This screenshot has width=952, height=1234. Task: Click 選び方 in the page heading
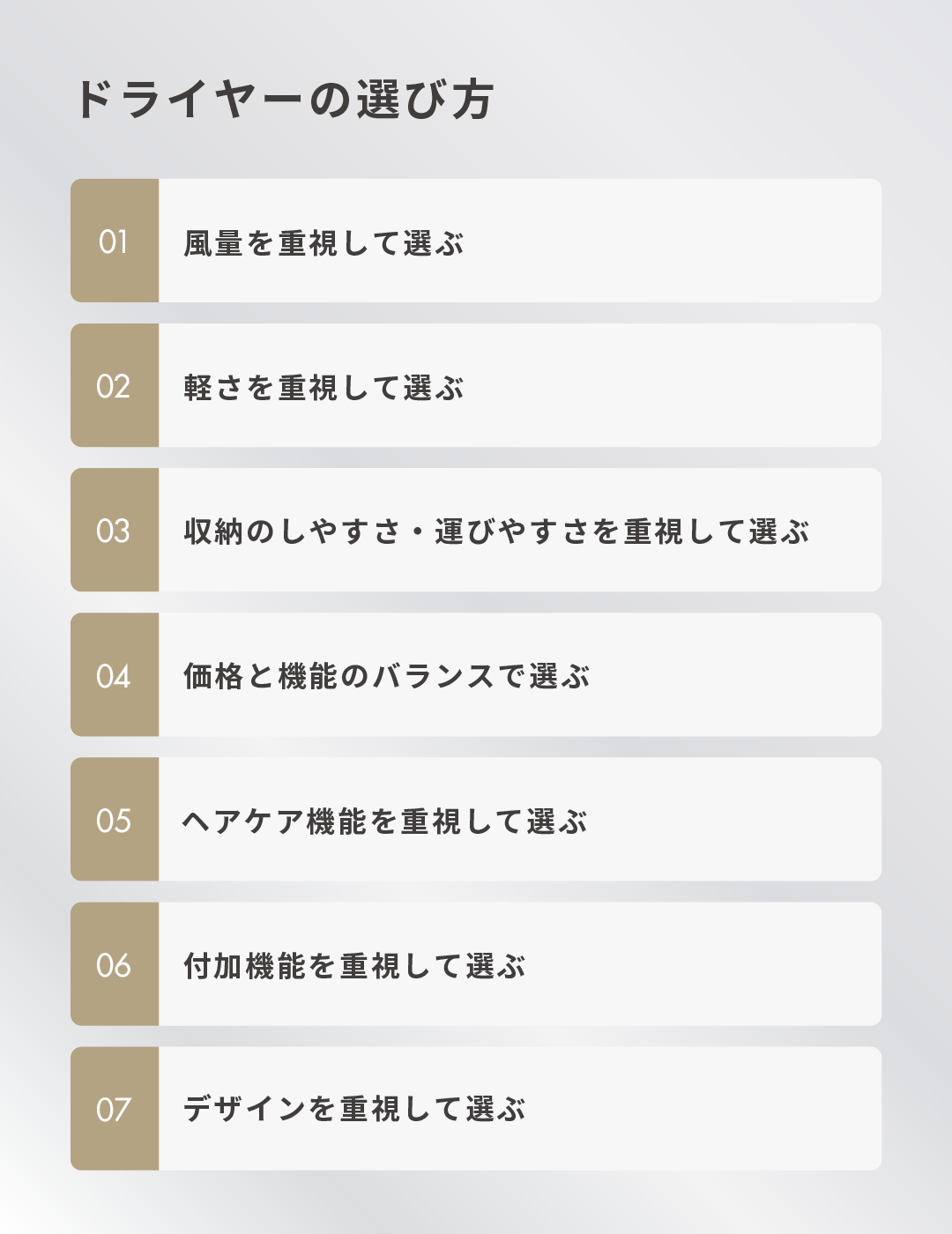click(x=425, y=99)
